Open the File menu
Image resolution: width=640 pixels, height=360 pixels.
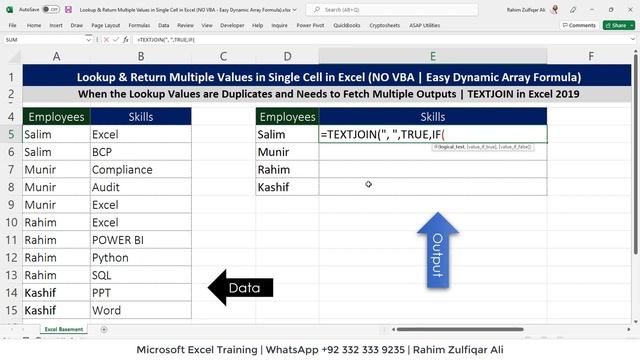(13, 25)
